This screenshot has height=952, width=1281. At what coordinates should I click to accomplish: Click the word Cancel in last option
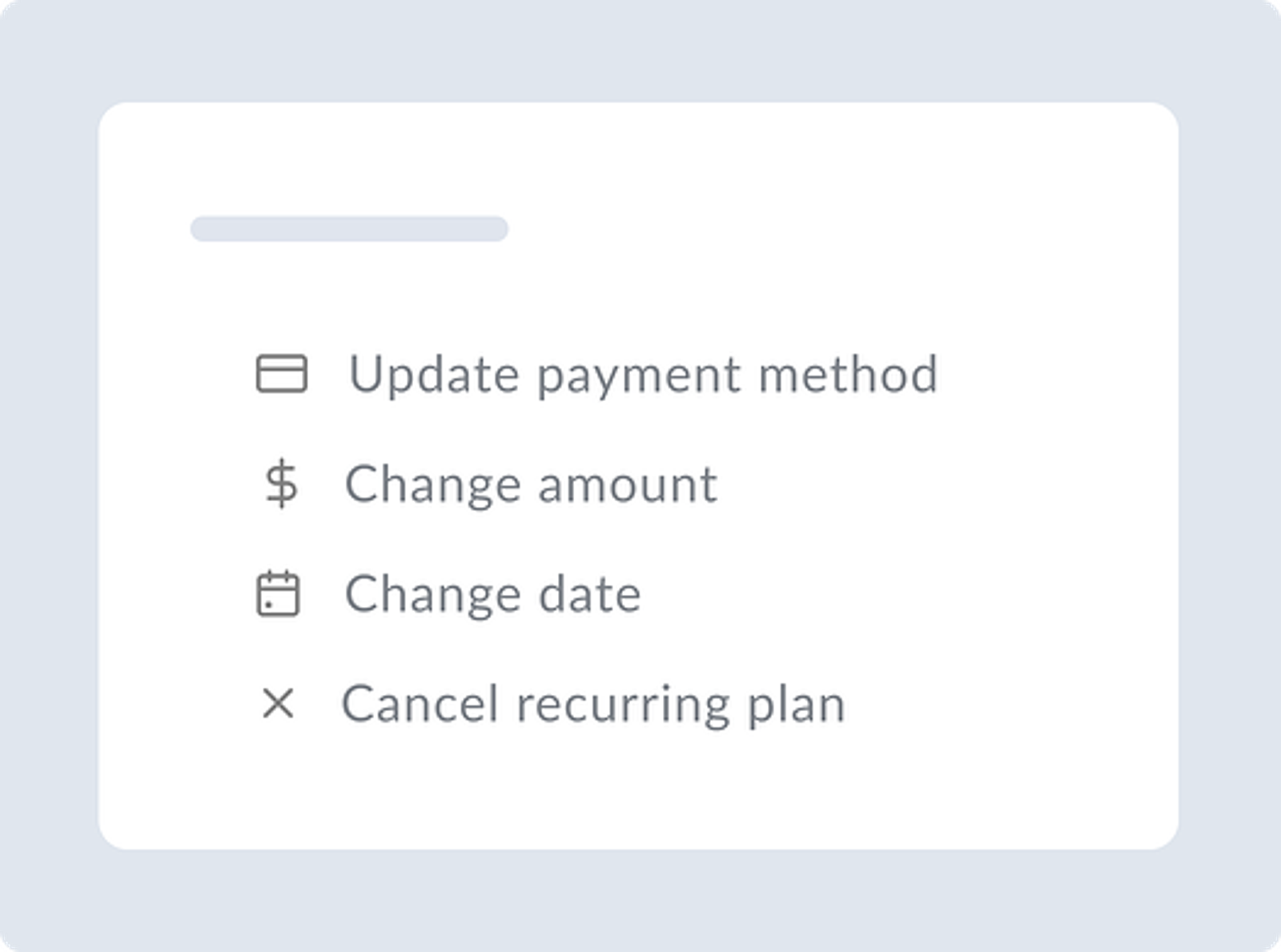pyautogui.click(x=420, y=704)
